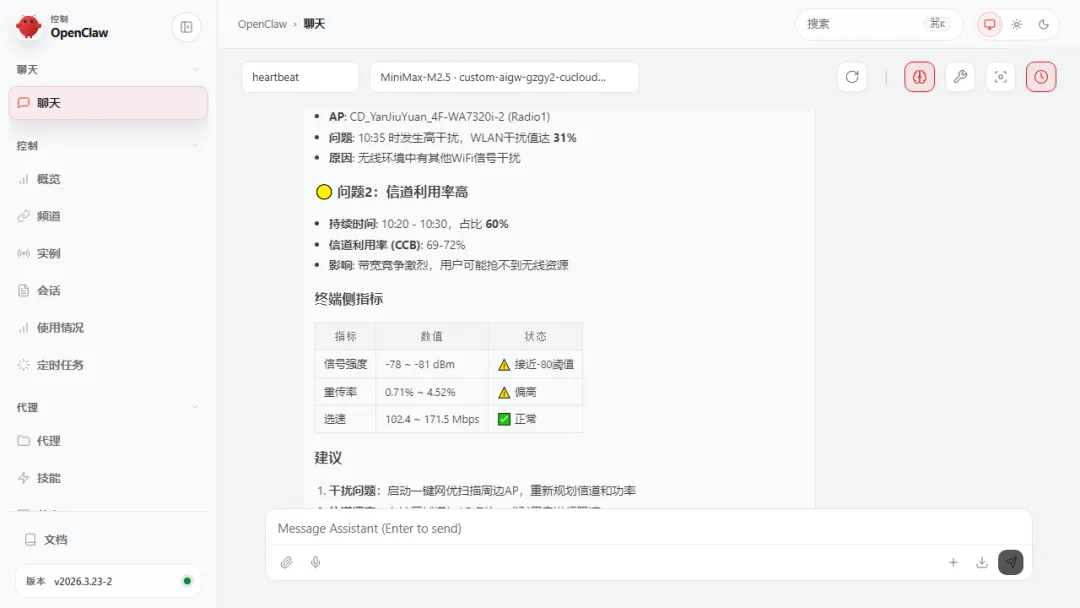Viewport: 1080px width, 608px height.
Task: Toggle the clock scheduled sessions icon button
Action: tap(1041, 77)
